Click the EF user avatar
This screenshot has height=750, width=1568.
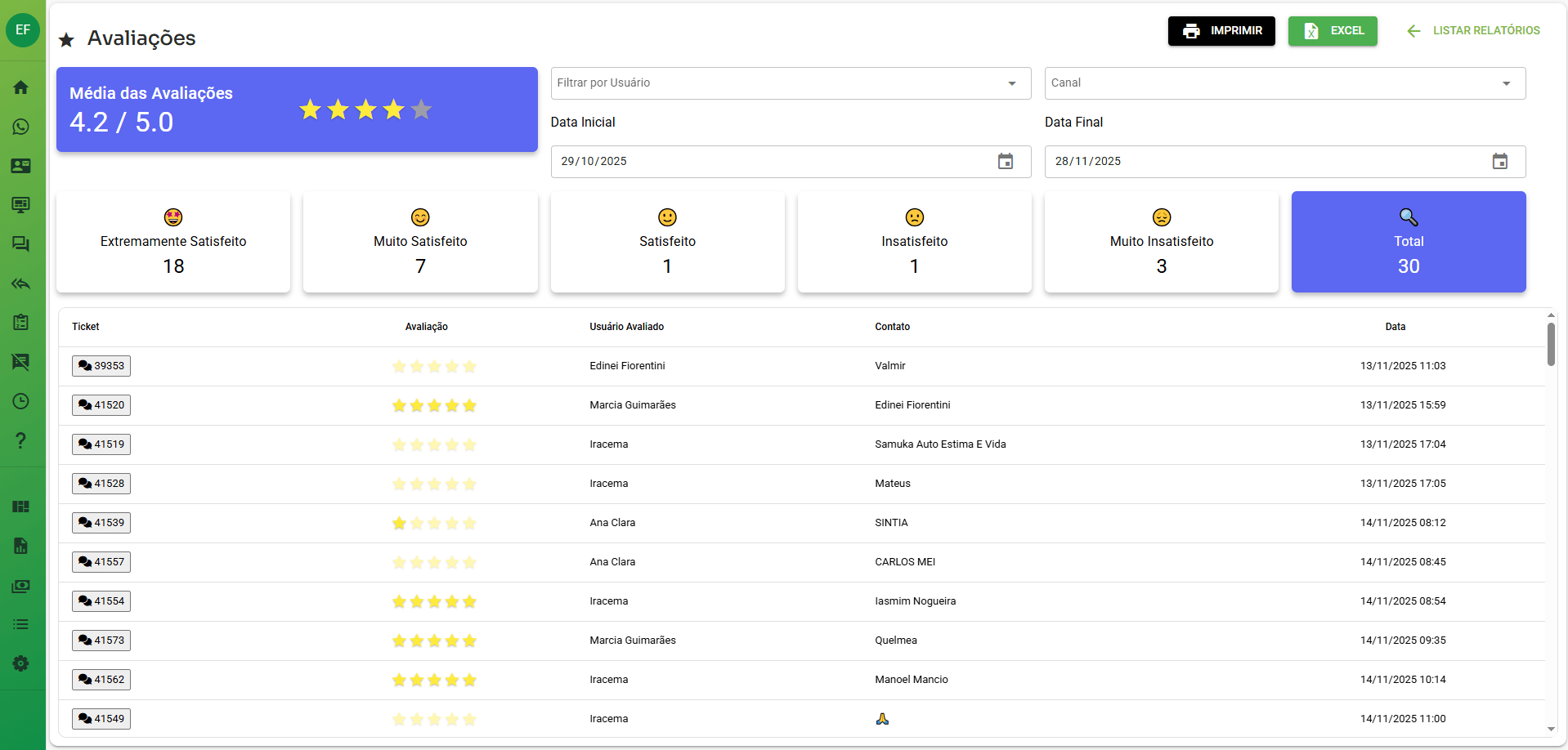tap(23, 30)
